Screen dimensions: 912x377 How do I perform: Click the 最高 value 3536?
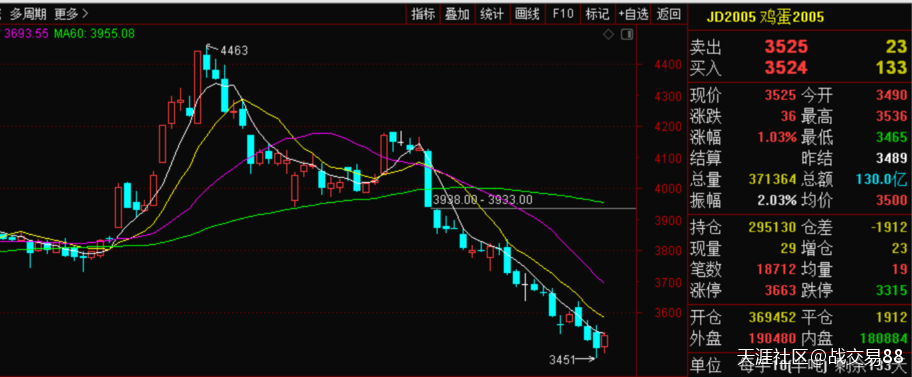click(893, 117)
